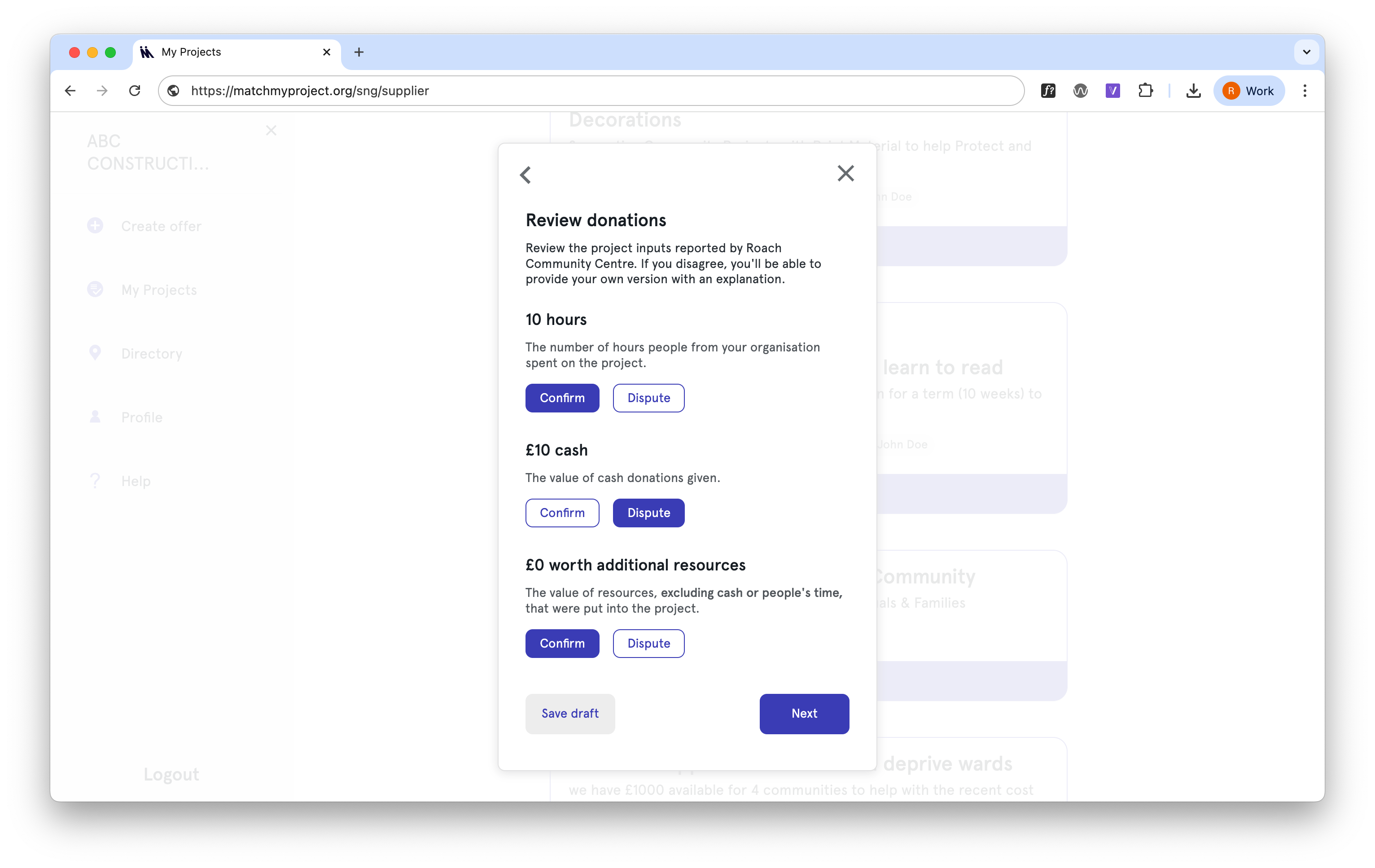The width and height of the screenshot is (1375, 868).
Task: Close the Review donations dialog
Action: tap(845, 174)
